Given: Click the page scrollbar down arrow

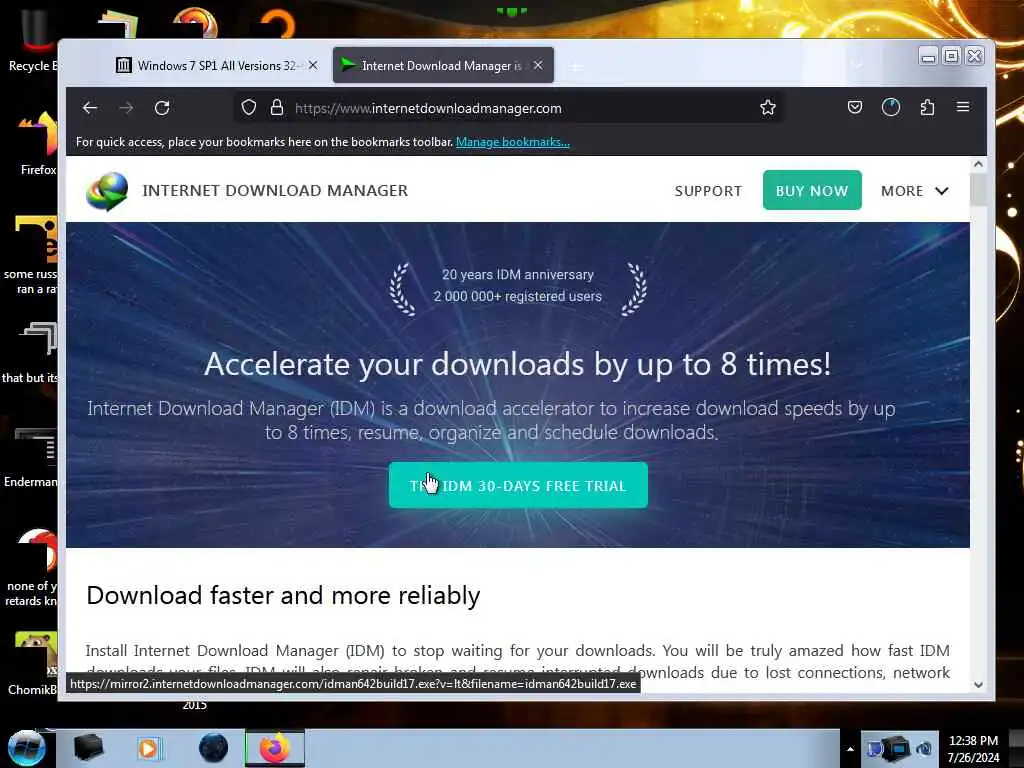Looking at the screenshot, I should [x=978, y=684].
